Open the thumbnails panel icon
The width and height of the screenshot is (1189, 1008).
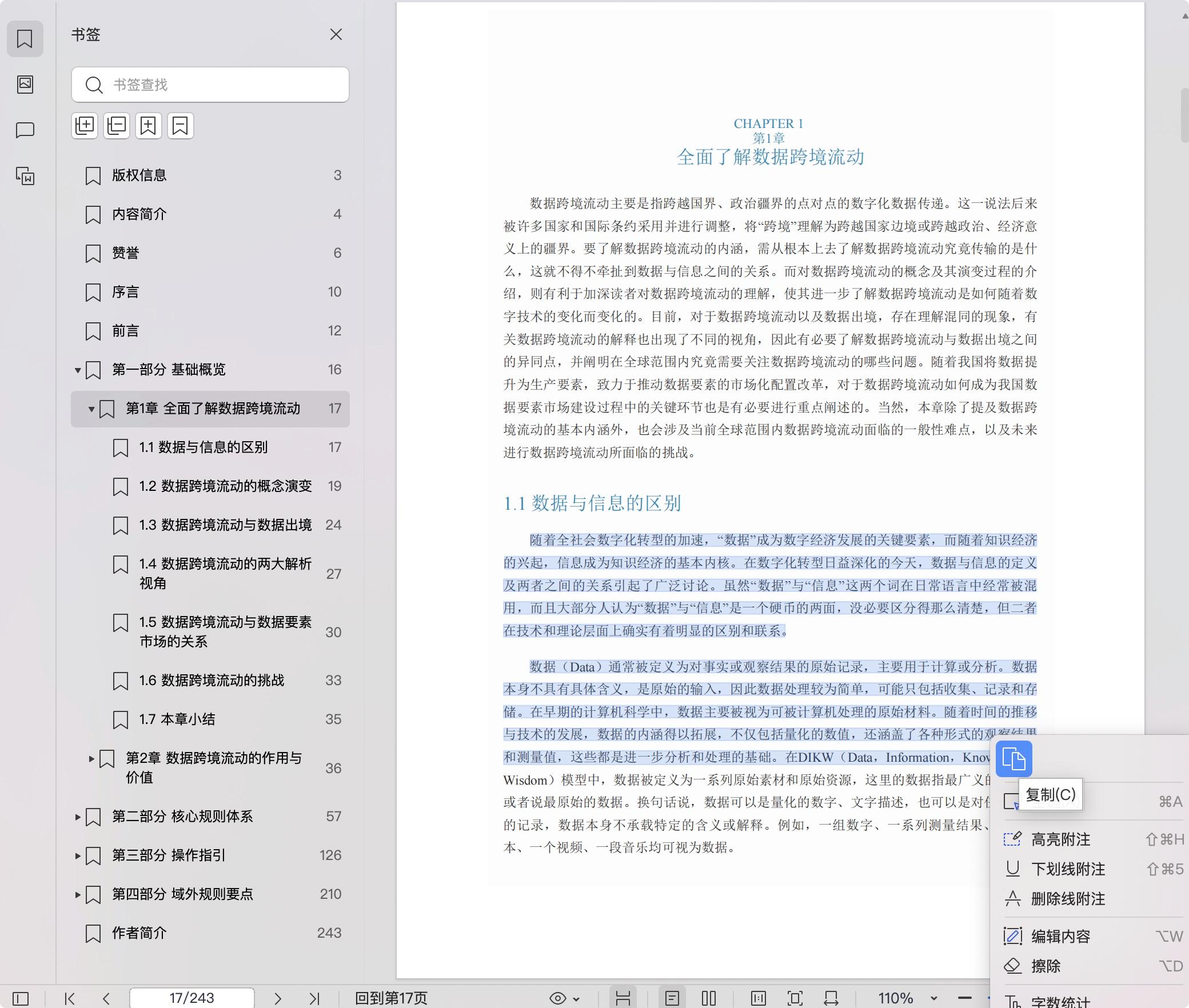(25, 85)
